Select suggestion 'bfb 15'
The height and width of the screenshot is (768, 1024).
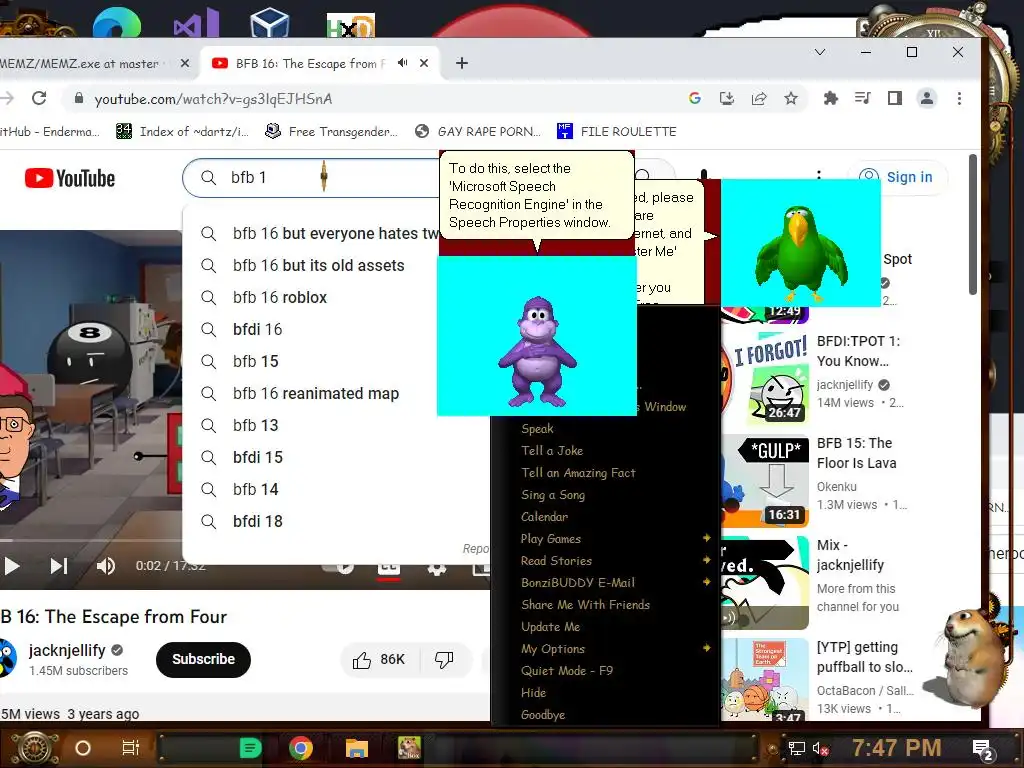(x=255, y=362)
